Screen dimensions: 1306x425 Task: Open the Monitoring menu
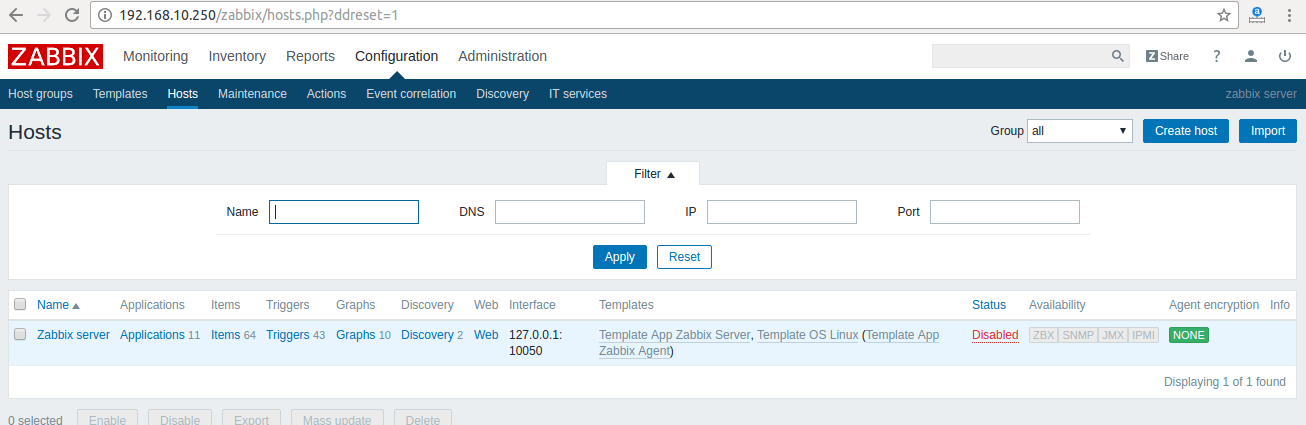155,56
